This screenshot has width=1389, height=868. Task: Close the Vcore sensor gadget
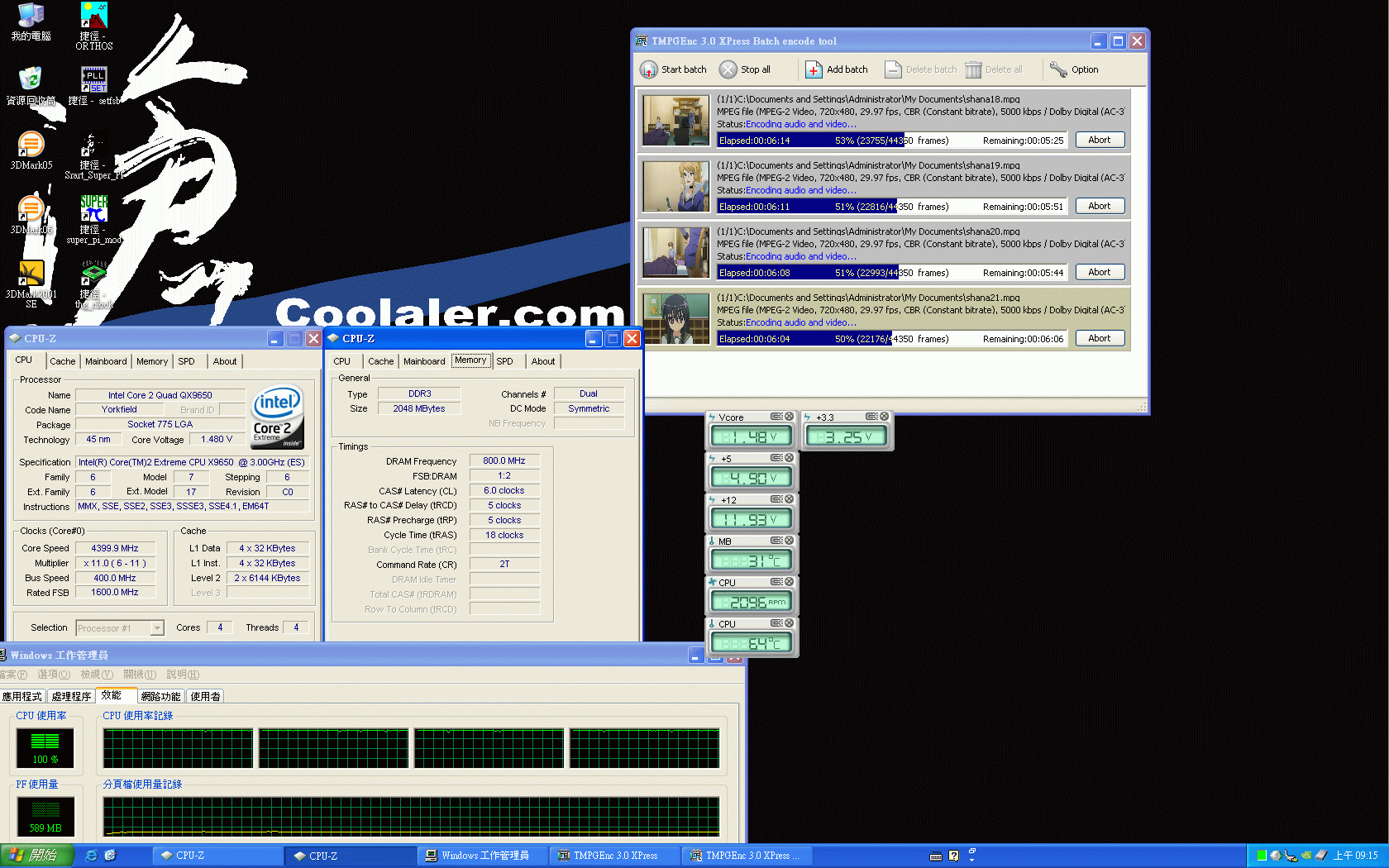[x=790, y=417]
